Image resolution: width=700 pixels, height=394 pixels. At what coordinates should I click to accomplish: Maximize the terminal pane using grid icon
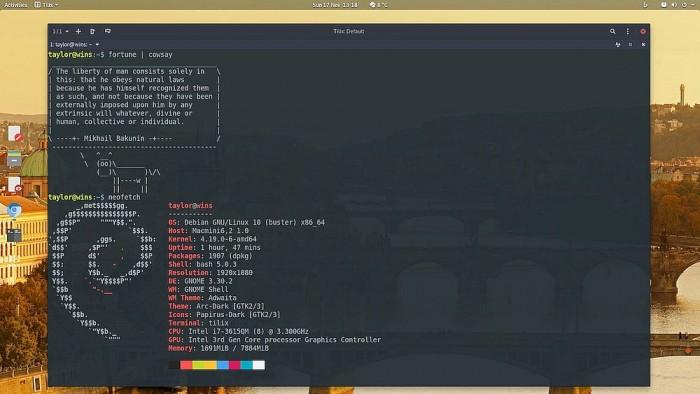point(630,45)
